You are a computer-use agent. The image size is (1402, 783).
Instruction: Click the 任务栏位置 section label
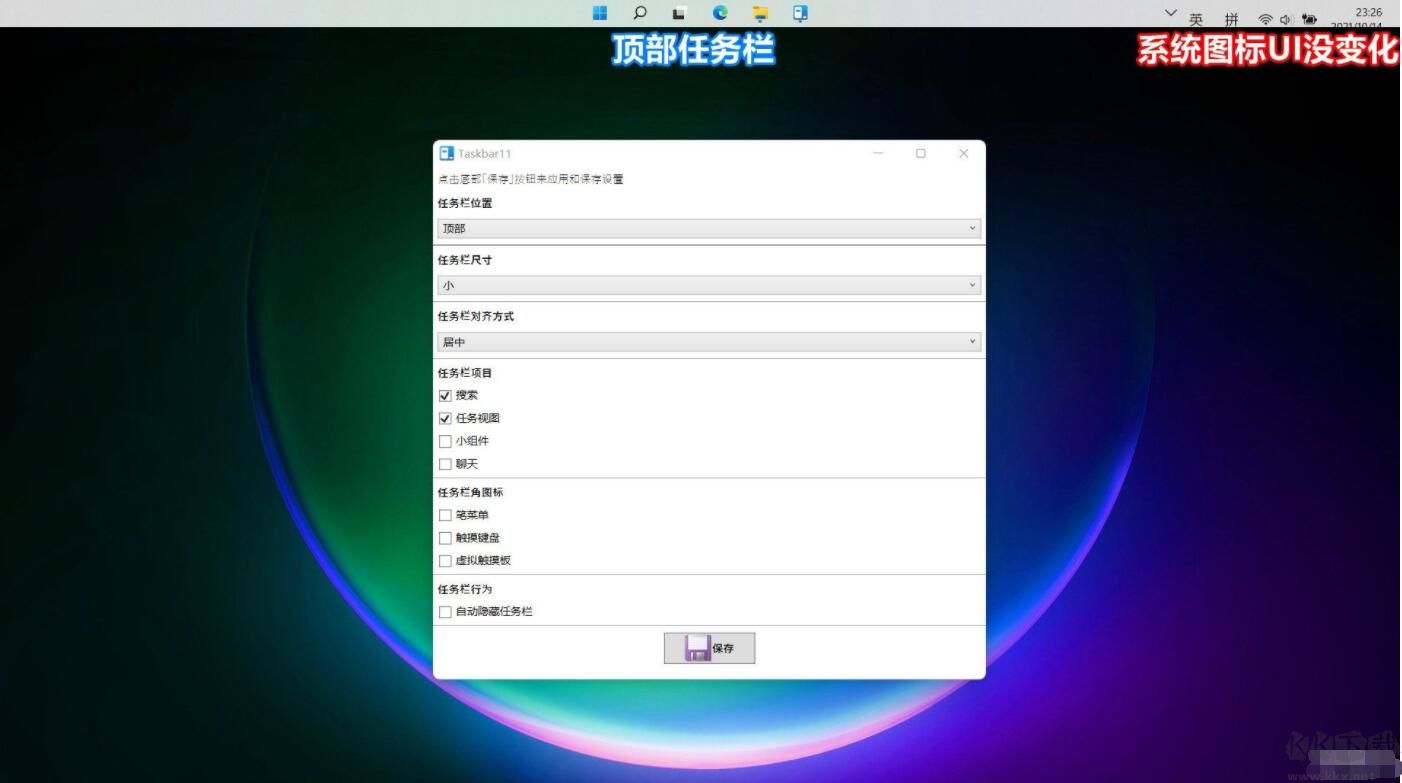point(465,203)
